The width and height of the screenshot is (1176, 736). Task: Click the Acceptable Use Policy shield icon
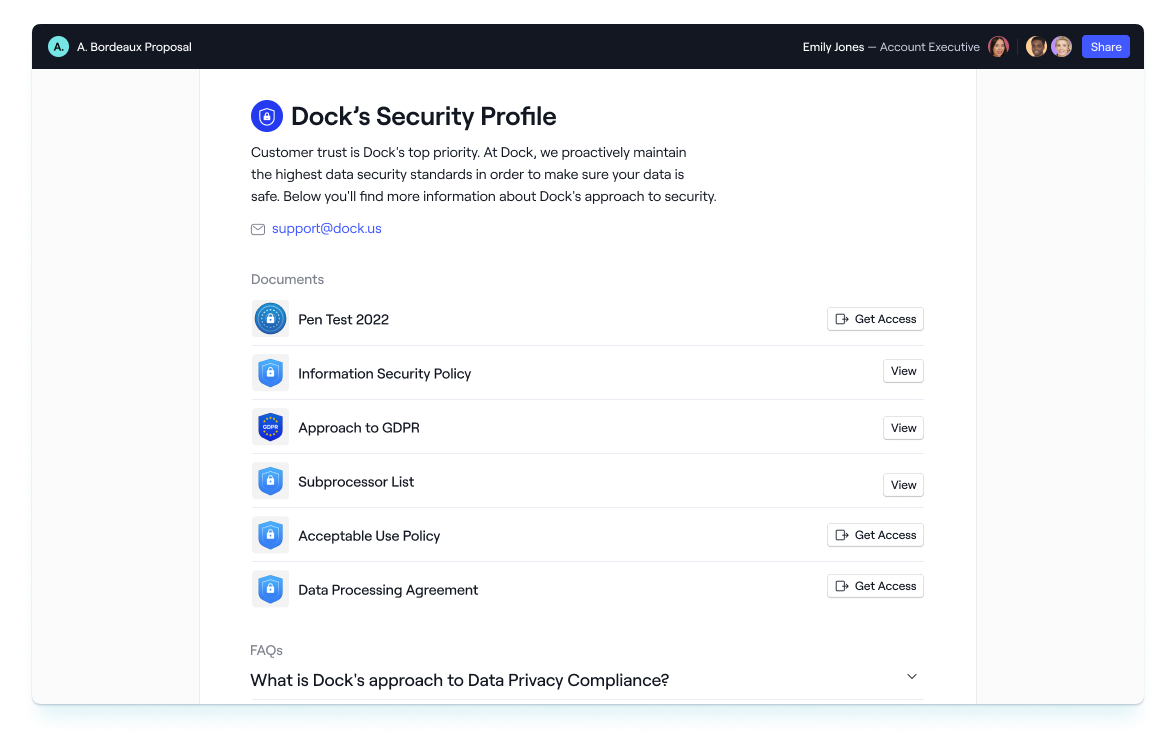270,535
